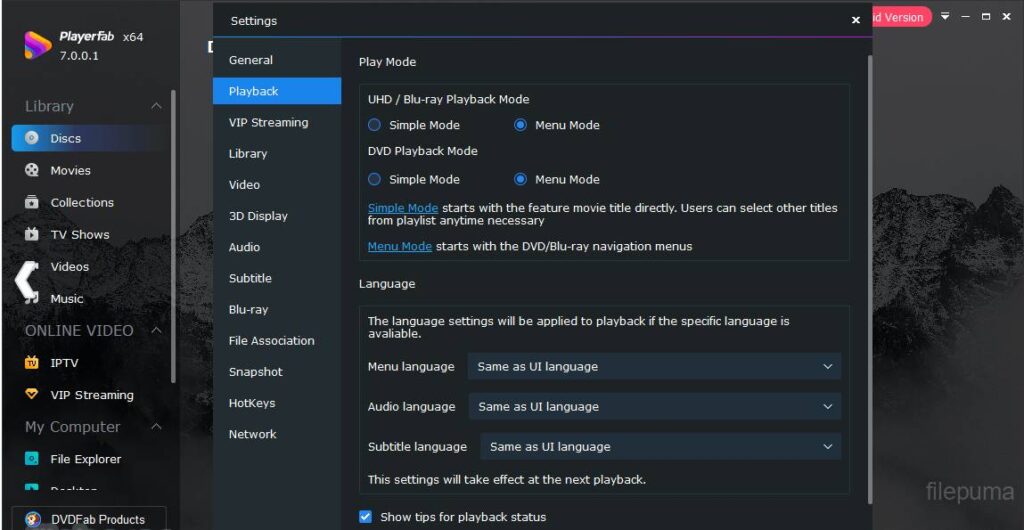Click the Movies film reel icon
Screen dimensions: 1024x530
click(x=31, y=170)
